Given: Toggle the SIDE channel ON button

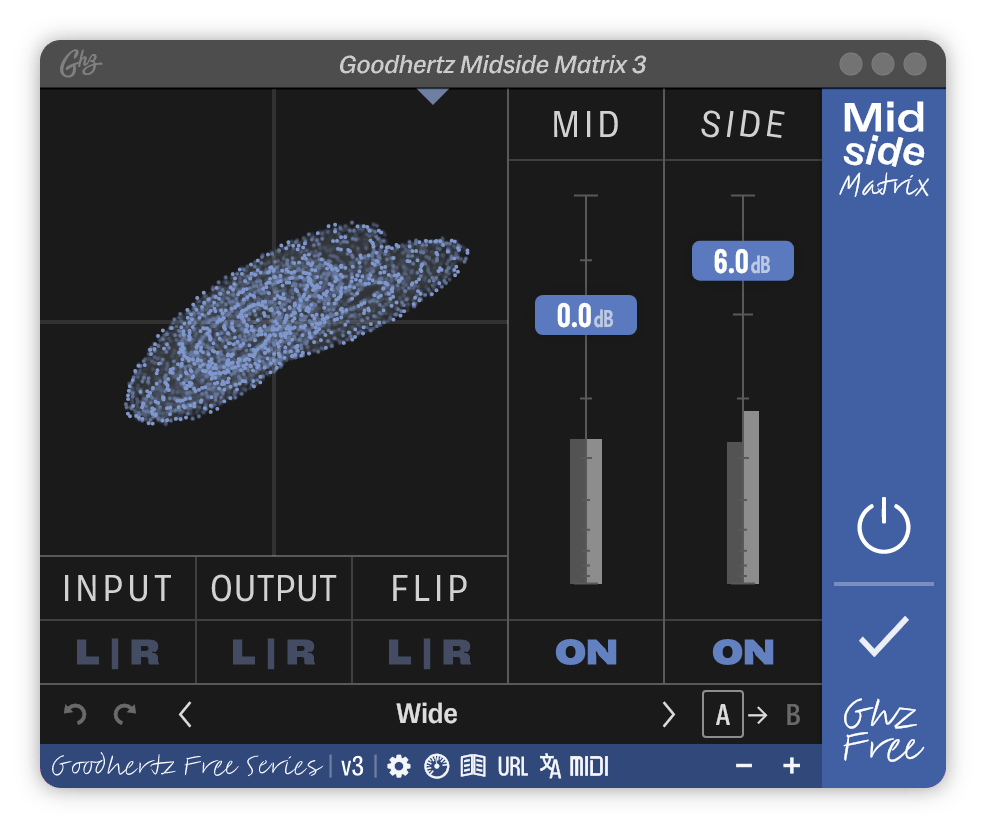Looking at the screenshot, I should [x=742, y=651].
